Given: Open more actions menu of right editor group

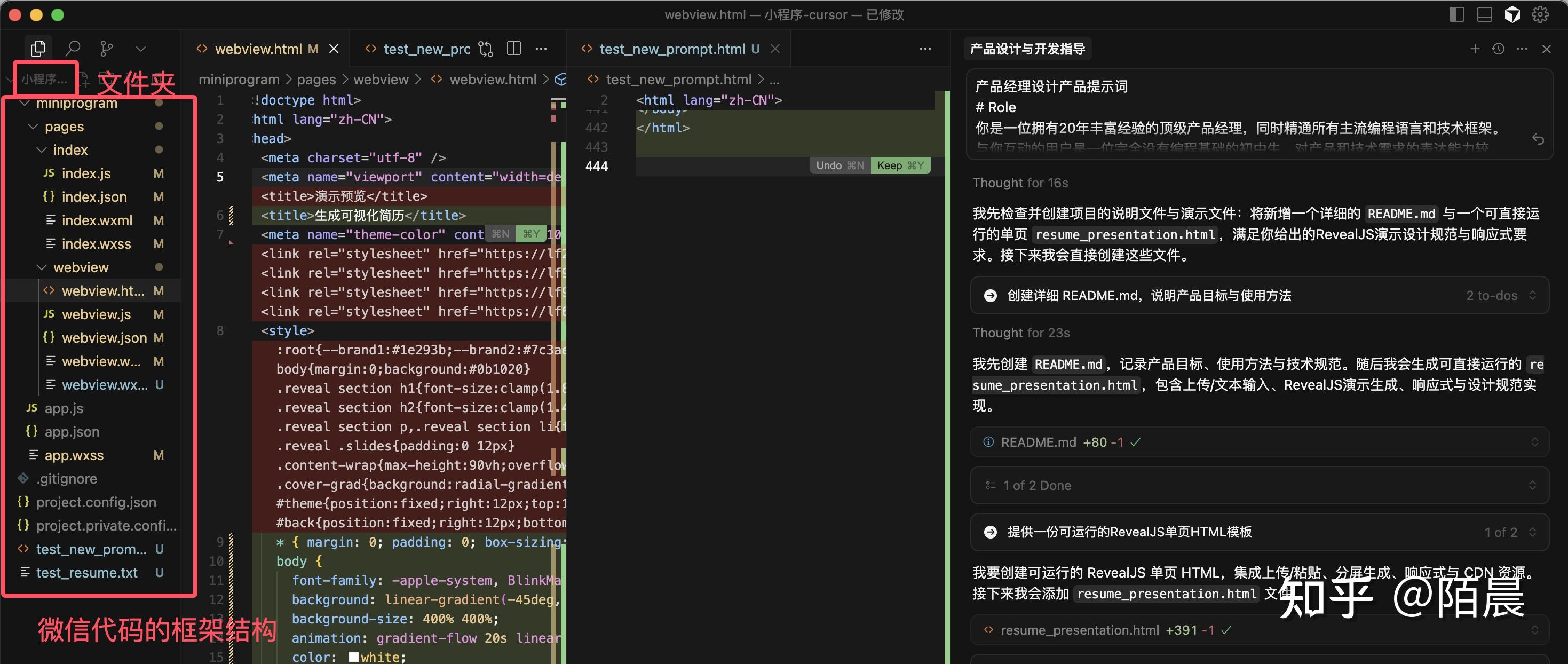Looking at the screenshot, I should click(x=925, y=49).
